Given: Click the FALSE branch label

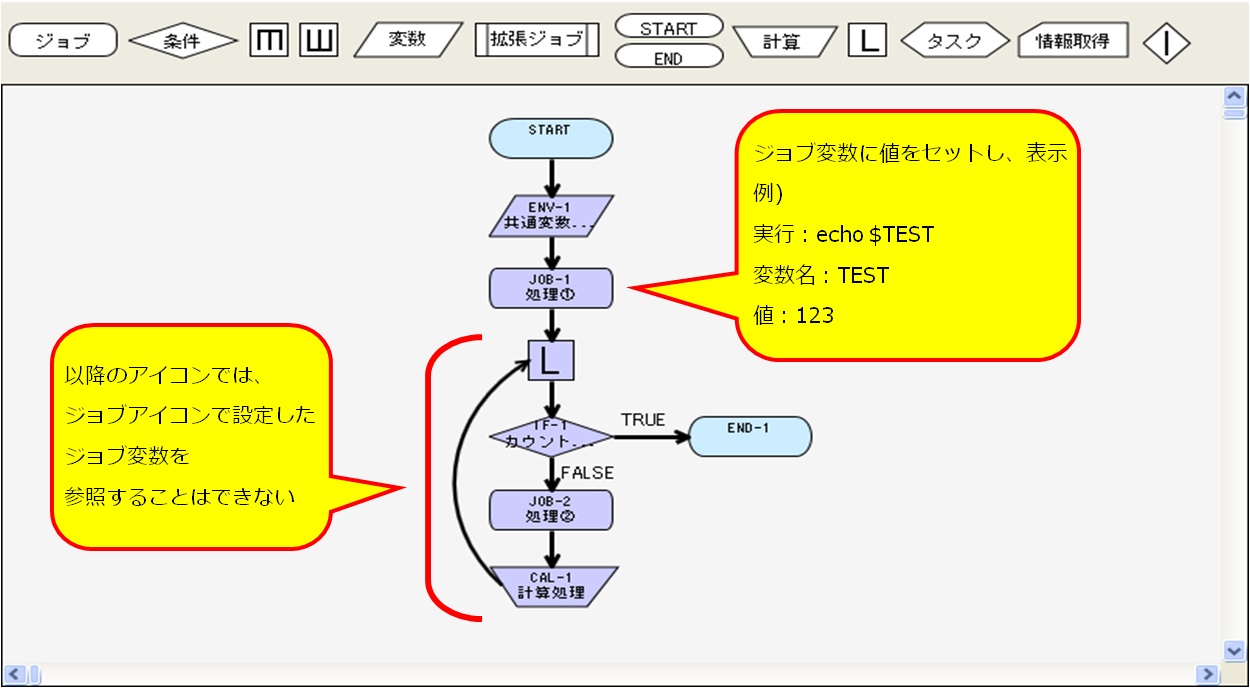Looking at the screenshot, I should pyautogui.click(x=587, y=473).
